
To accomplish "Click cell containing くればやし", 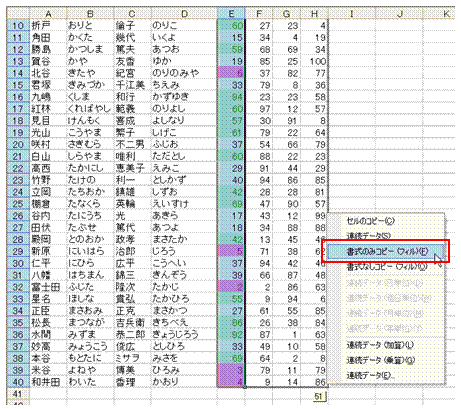I will (x=90, y=109).
